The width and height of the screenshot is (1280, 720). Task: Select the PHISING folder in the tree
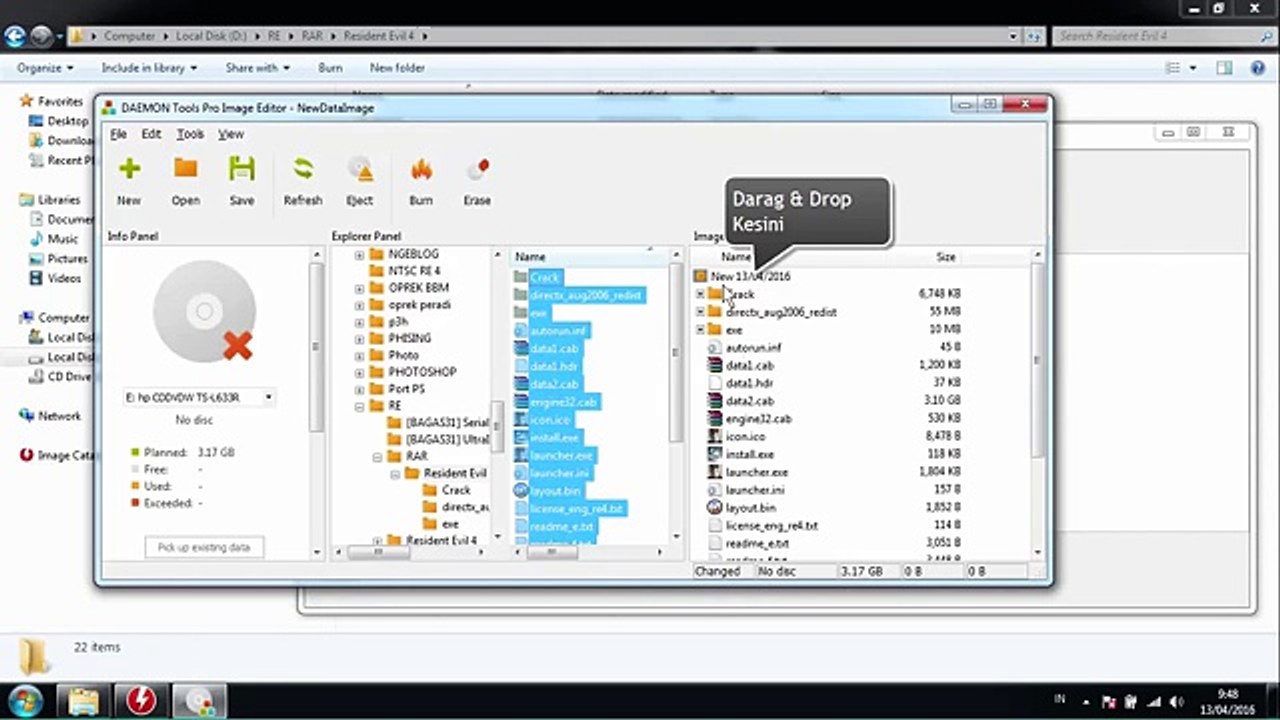pyautogui.click(x=409, y=339)
